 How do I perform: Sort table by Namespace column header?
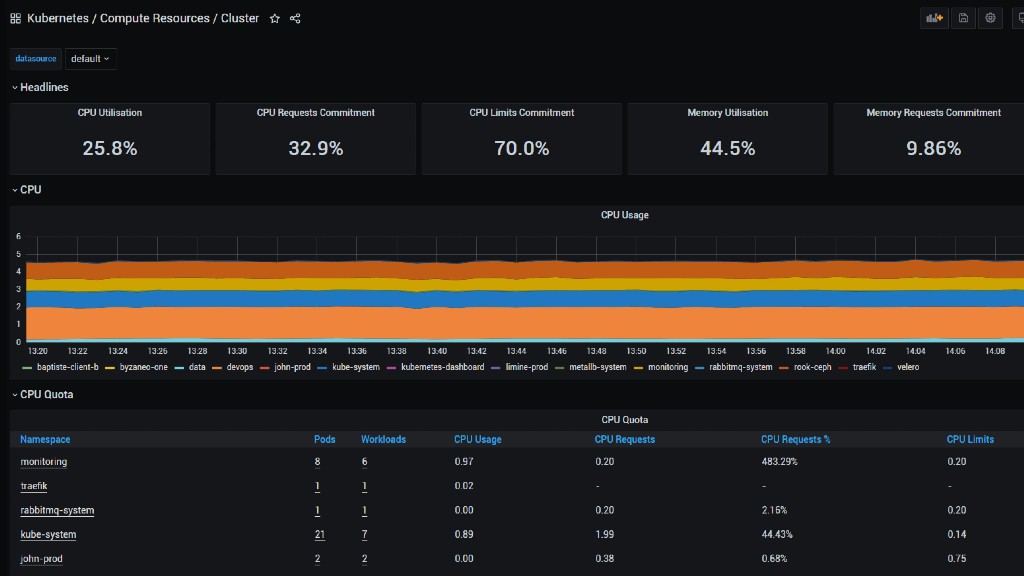pos(45,440)
